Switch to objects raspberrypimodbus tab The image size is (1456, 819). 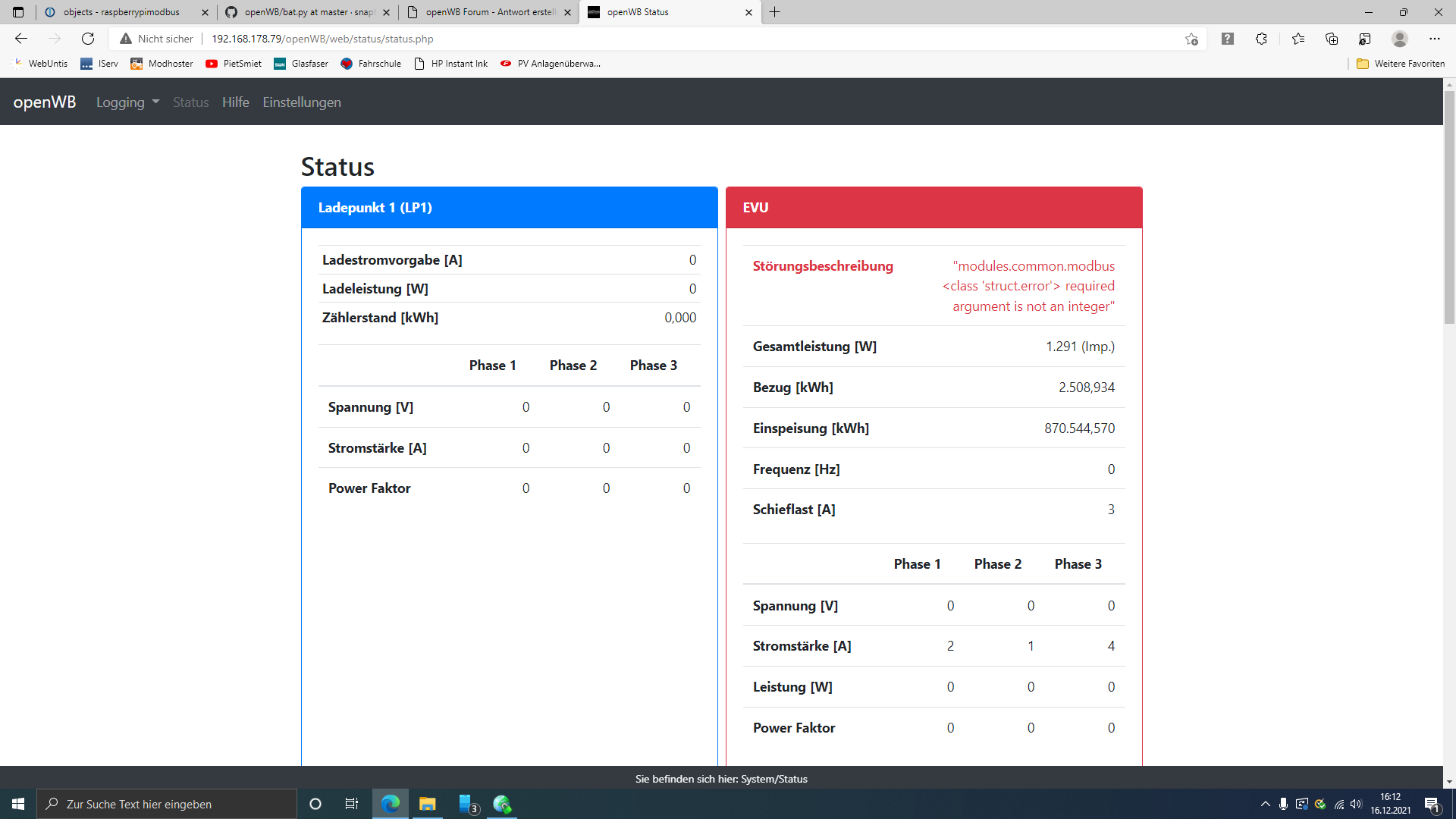point(121,12)
